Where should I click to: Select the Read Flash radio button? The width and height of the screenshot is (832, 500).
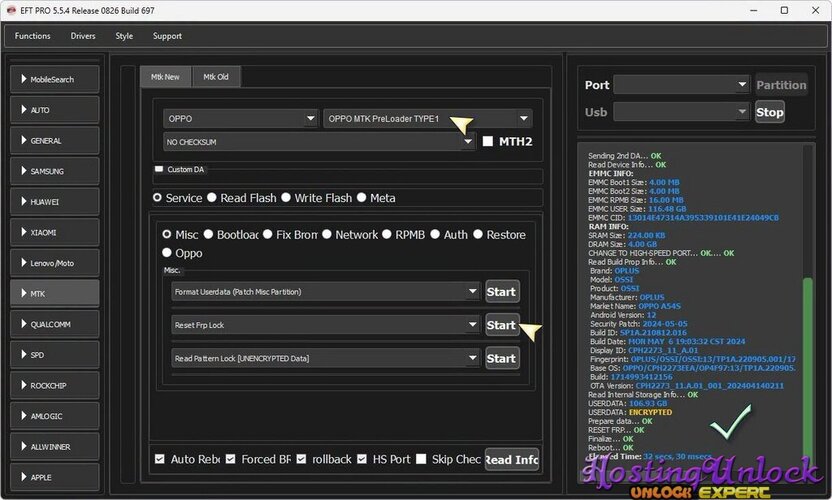pos(212,197)
